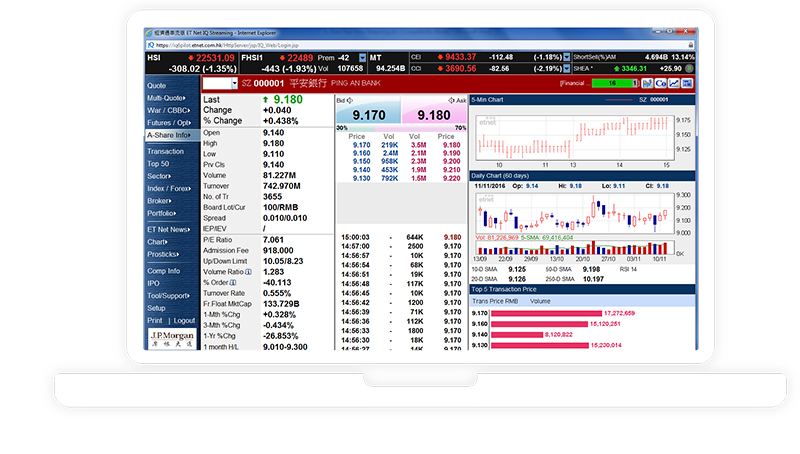Click the PING AN BANK stock name
The width and height of the screenshot is (800, 454).
click(x=356, y=83)
